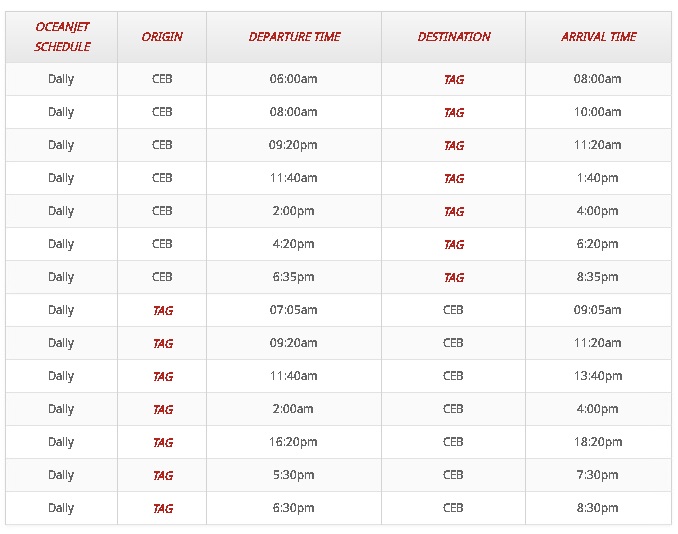Select the 13:40pm arrival time cell
This screenshot has height=534, width=678.
598,376
